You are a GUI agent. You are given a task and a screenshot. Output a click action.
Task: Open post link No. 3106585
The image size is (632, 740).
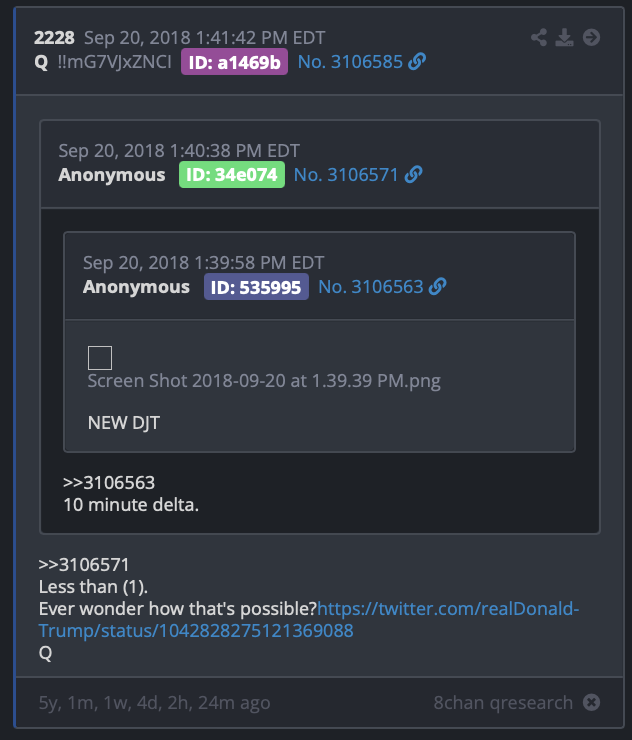tap(350, 62)
